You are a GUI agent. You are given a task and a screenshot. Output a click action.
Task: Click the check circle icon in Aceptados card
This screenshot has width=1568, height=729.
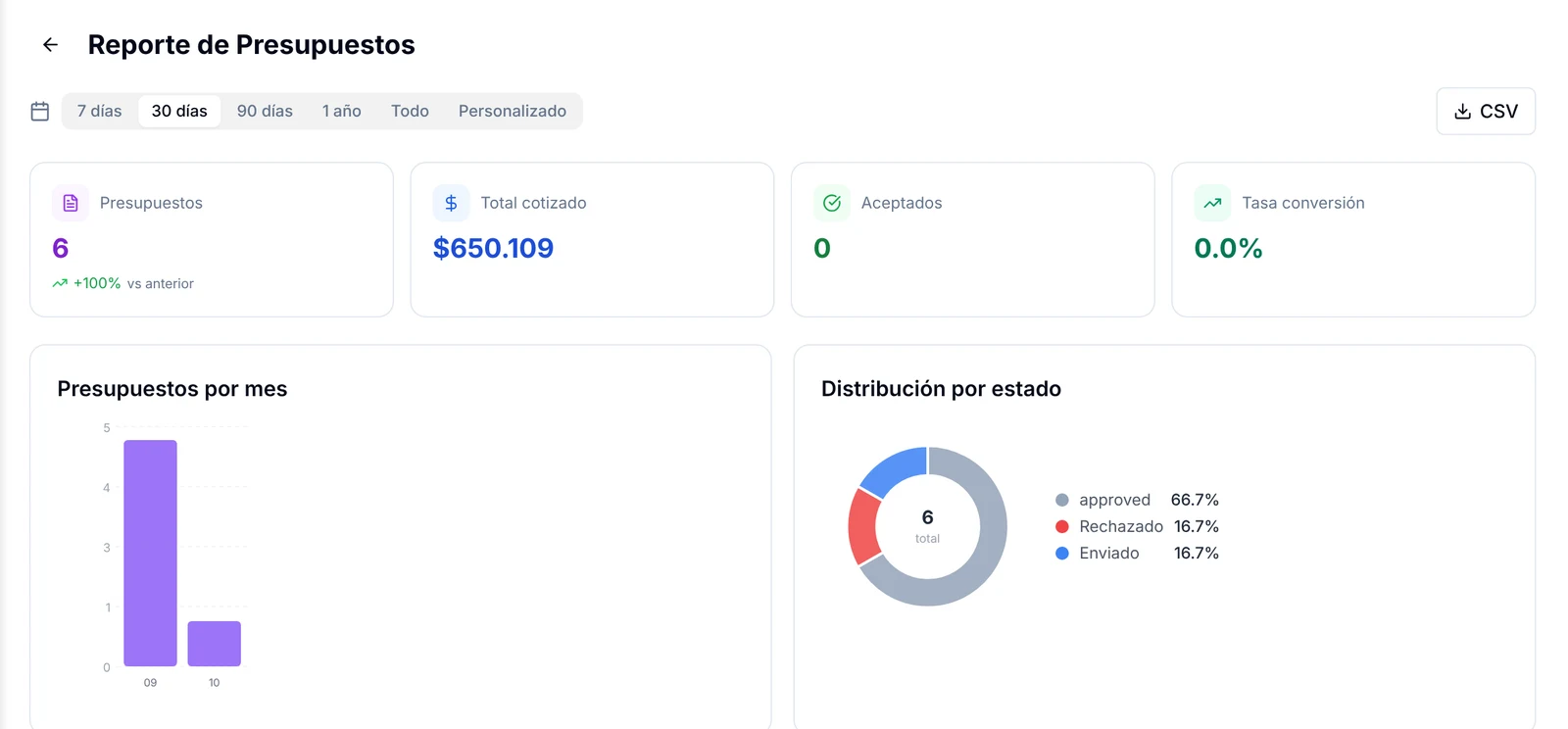pos(832,203)
